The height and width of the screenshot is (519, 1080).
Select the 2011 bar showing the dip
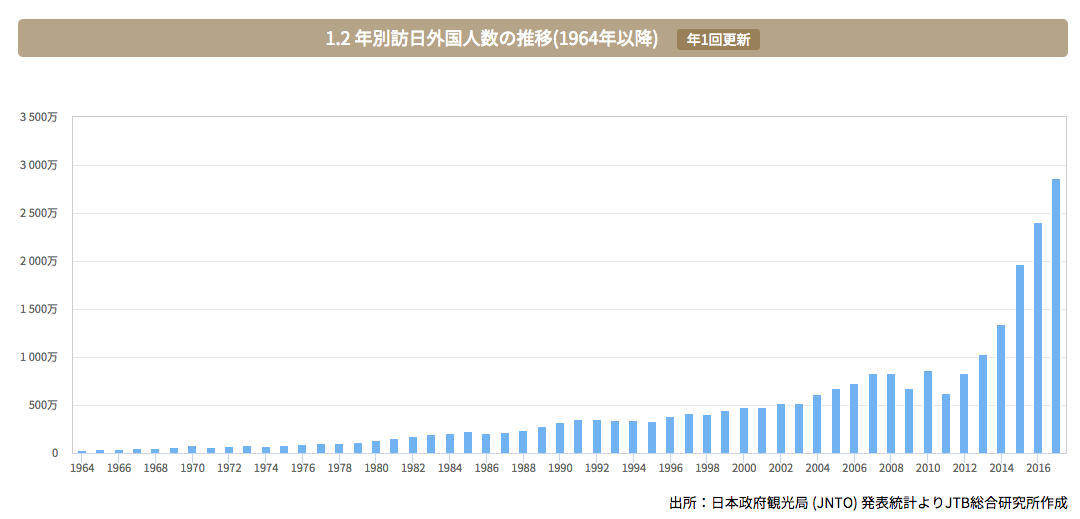[946, 424]
